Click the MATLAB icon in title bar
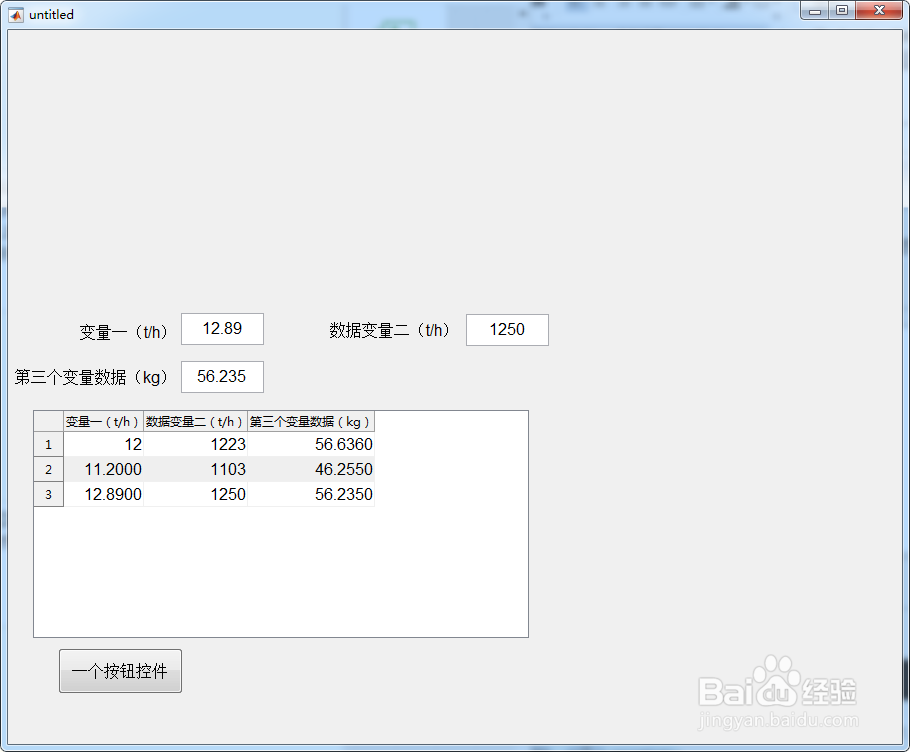This screenshot has width=910, height=752. click(16, 15)
